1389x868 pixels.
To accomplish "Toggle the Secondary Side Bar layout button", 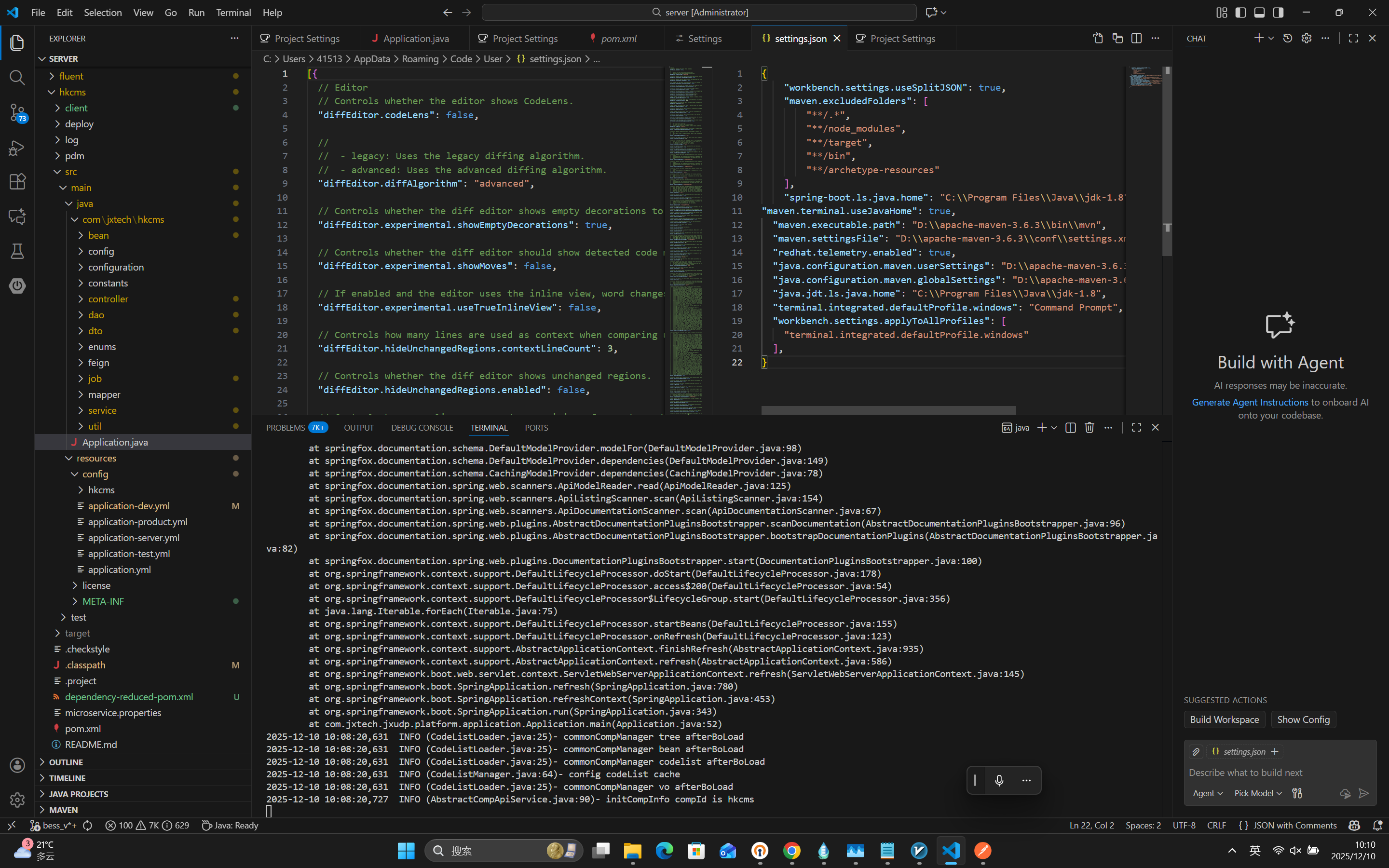I will pyautogui.click(x=1278, y=13).
